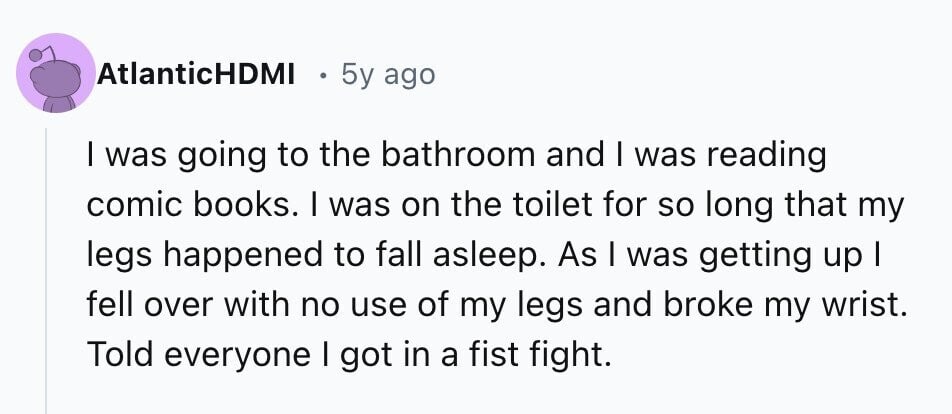This screenshot has height=414, width=952.
Task: Click the dot separator before the timestamp
Action: [324, 76]
